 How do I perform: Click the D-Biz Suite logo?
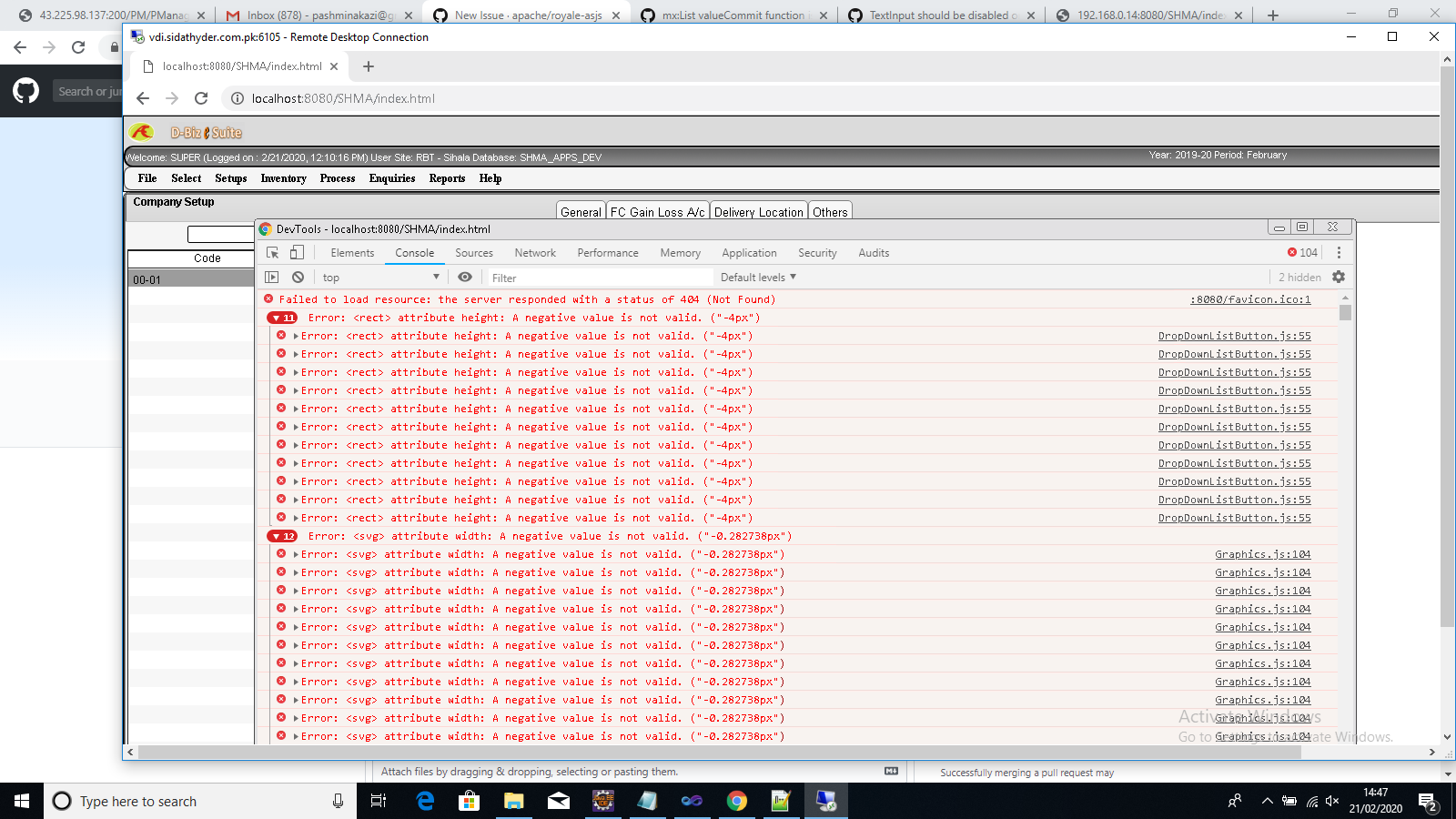point(144,131)
